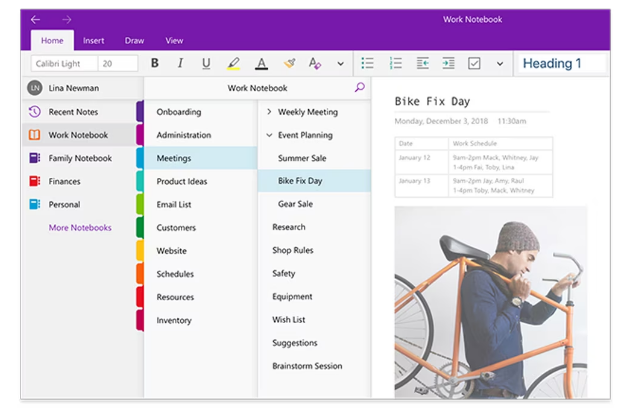Open more paragraph options dropdown
This screenshot has width=622, height=417.
pos(500,63)
